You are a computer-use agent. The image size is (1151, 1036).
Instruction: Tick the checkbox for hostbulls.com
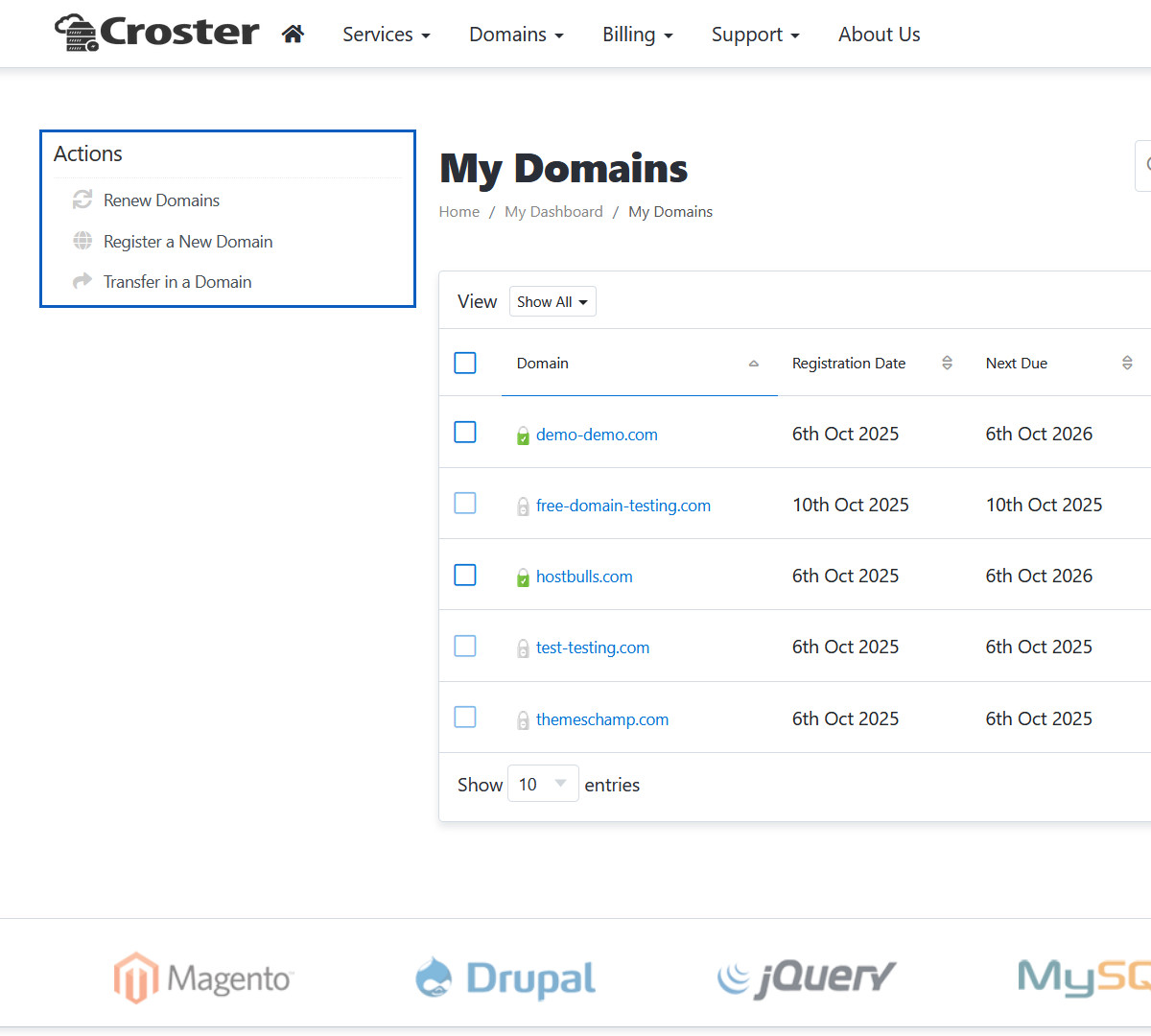465,575
